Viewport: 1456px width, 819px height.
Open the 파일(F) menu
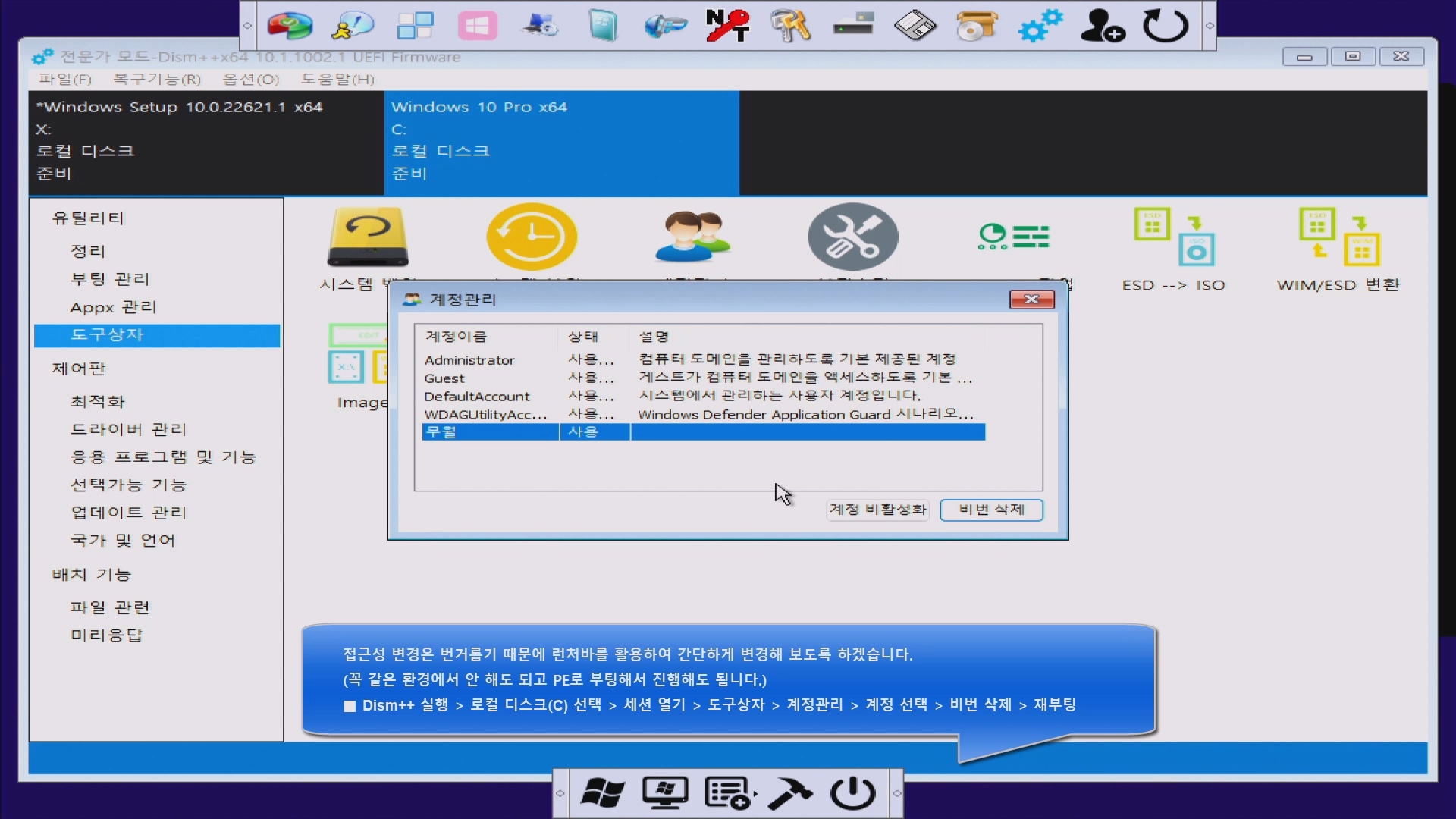(65, 79)
